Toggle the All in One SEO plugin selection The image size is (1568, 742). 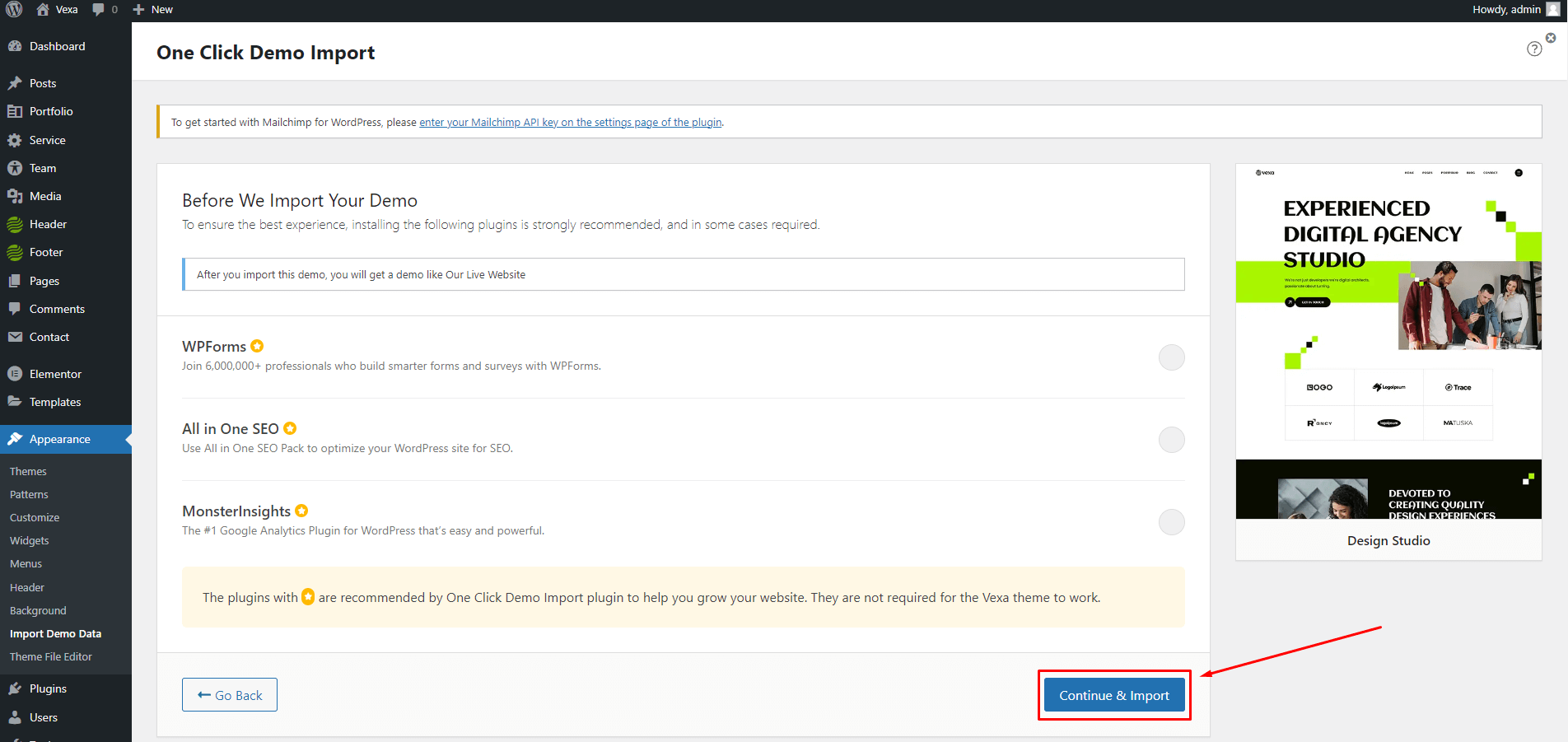click(x=1171, y=440)
